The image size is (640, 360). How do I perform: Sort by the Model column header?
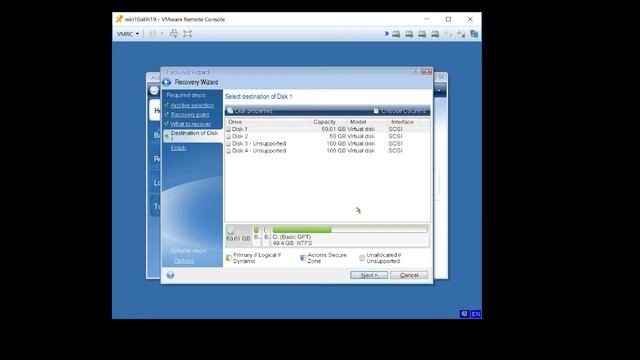point(367,122)
